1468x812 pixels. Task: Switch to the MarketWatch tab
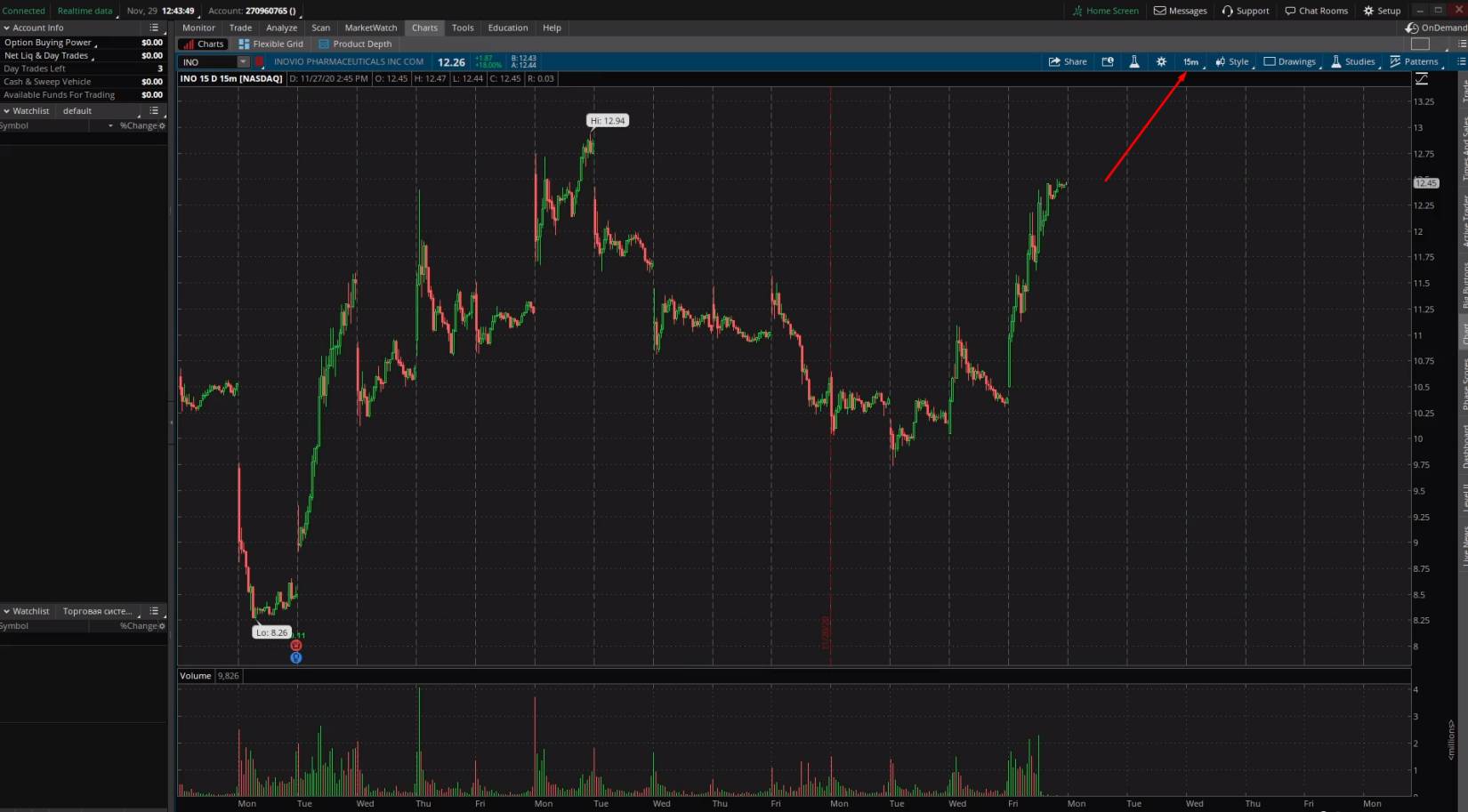[x=370, y=28]
